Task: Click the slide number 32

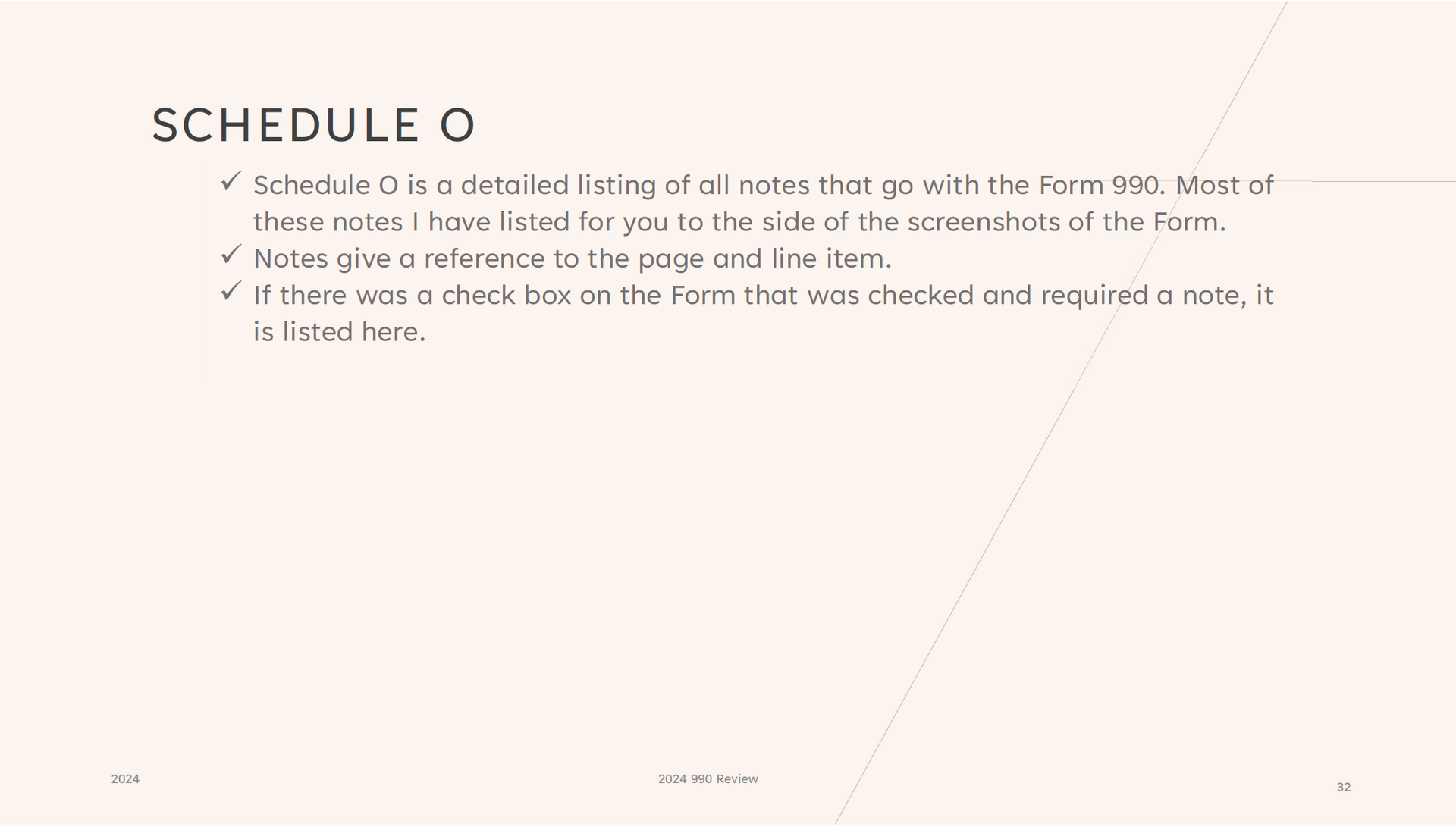Action: pyautogui.click(x=1344, y=788)
